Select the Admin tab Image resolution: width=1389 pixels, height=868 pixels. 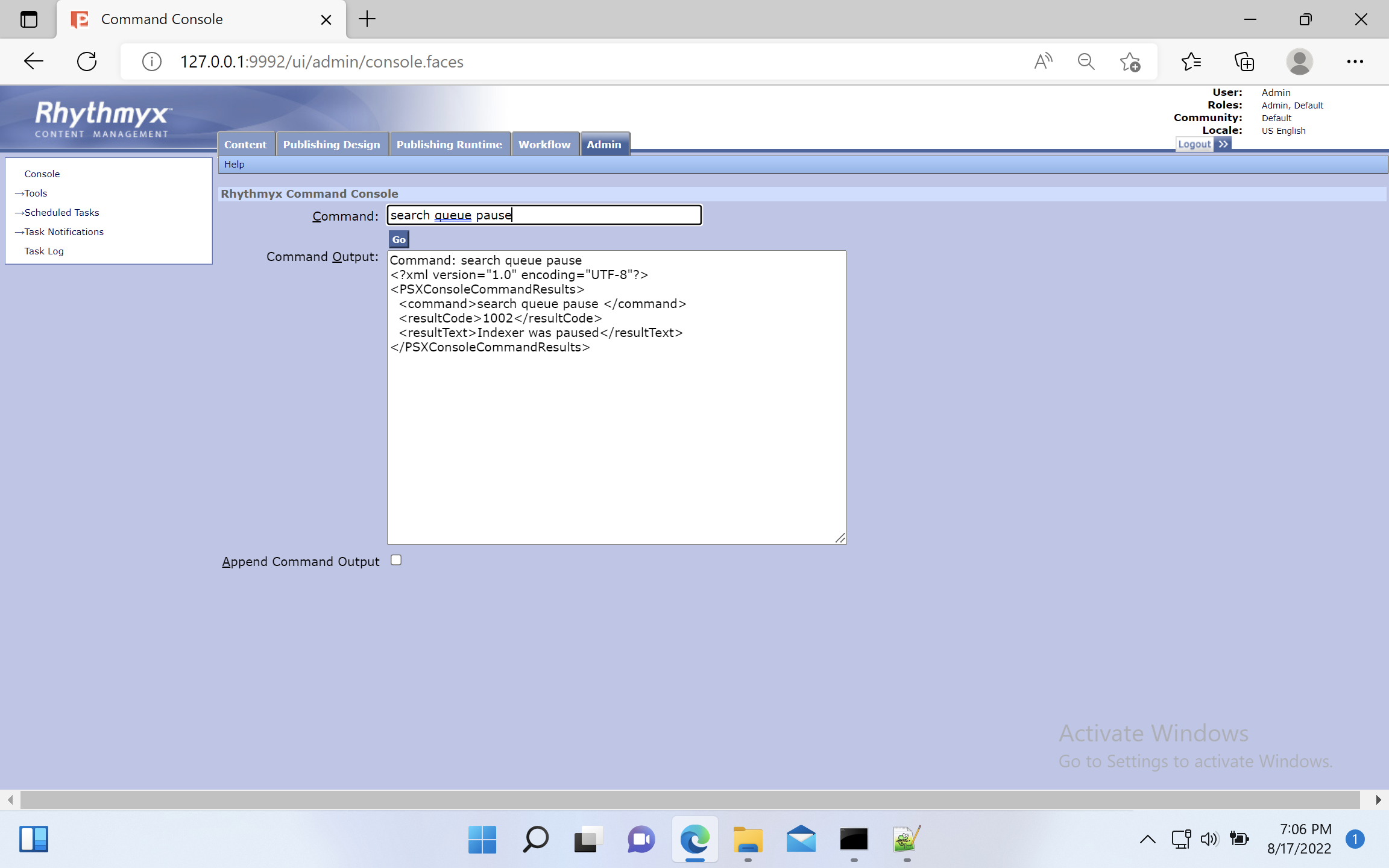[x=604, y=144]
